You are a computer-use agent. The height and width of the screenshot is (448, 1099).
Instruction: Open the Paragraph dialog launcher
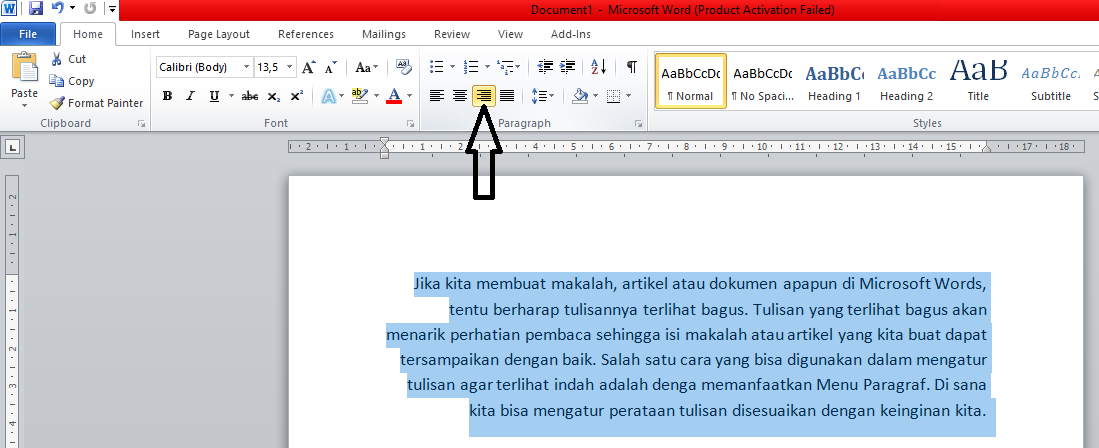pyautogui.click(x=639, y=123)
